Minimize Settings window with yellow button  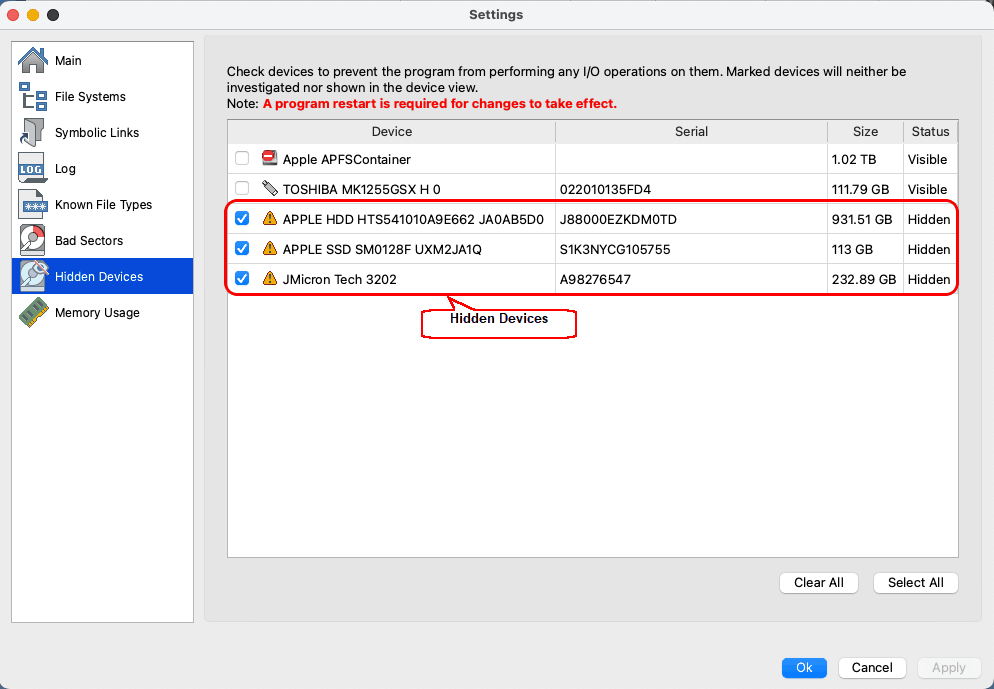[x=33, y=15]
